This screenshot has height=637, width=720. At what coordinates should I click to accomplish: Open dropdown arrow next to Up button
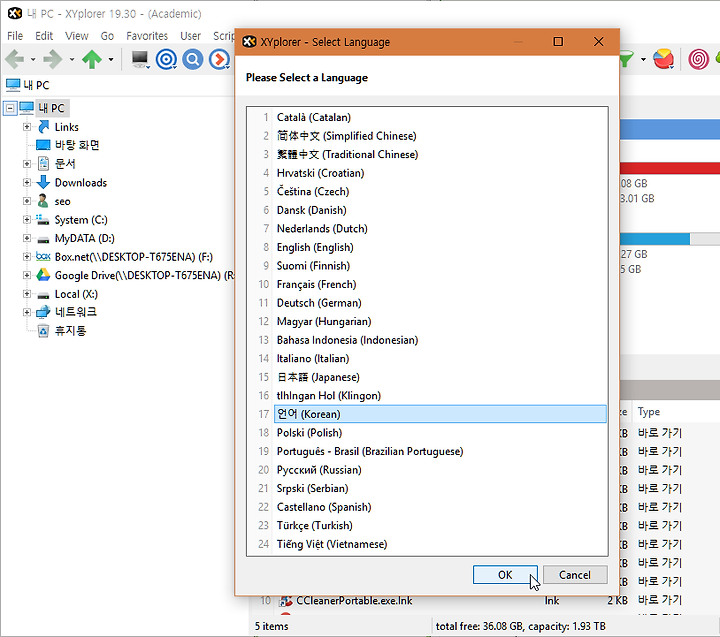tap(111, 60)
